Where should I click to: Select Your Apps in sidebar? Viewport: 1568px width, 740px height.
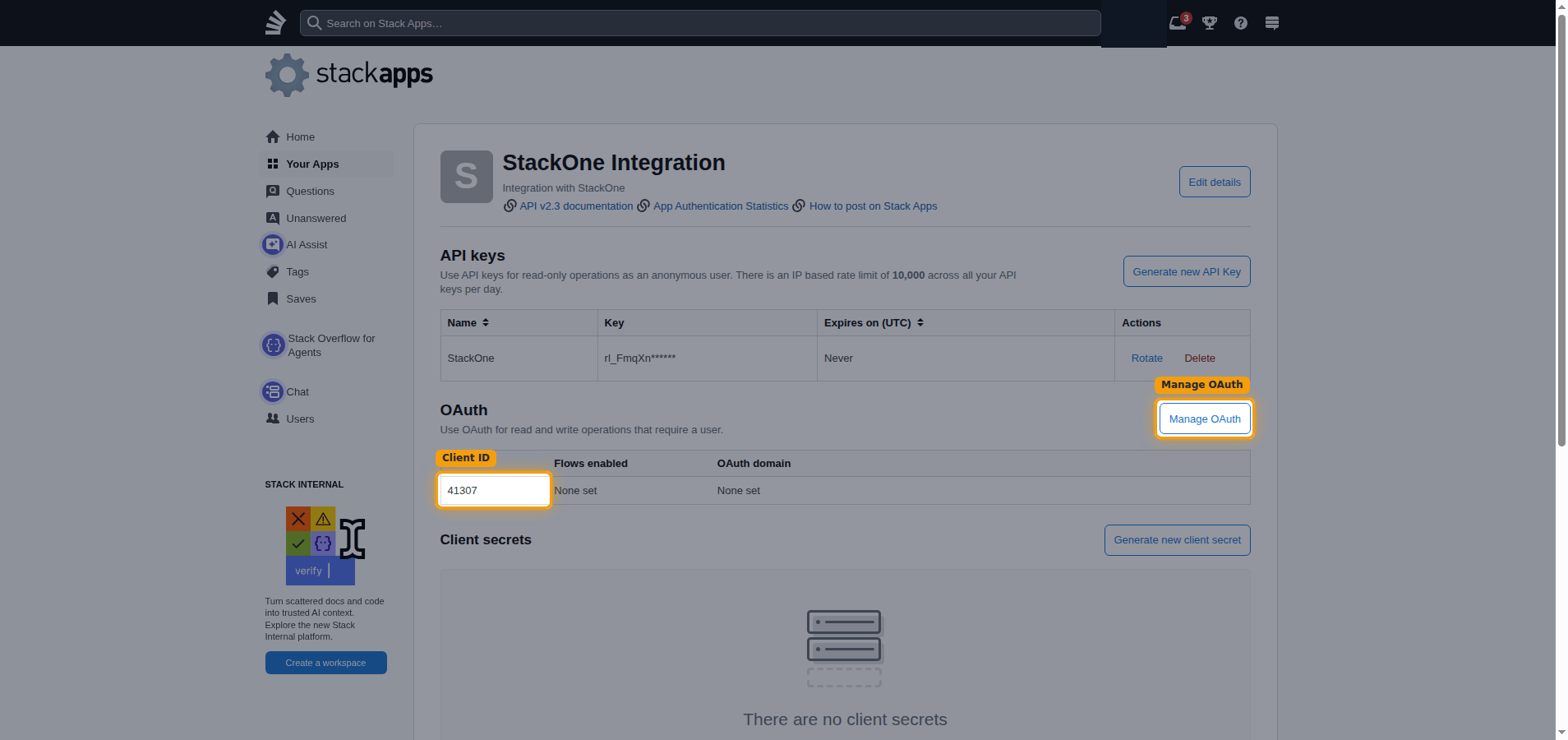[327, 164]
